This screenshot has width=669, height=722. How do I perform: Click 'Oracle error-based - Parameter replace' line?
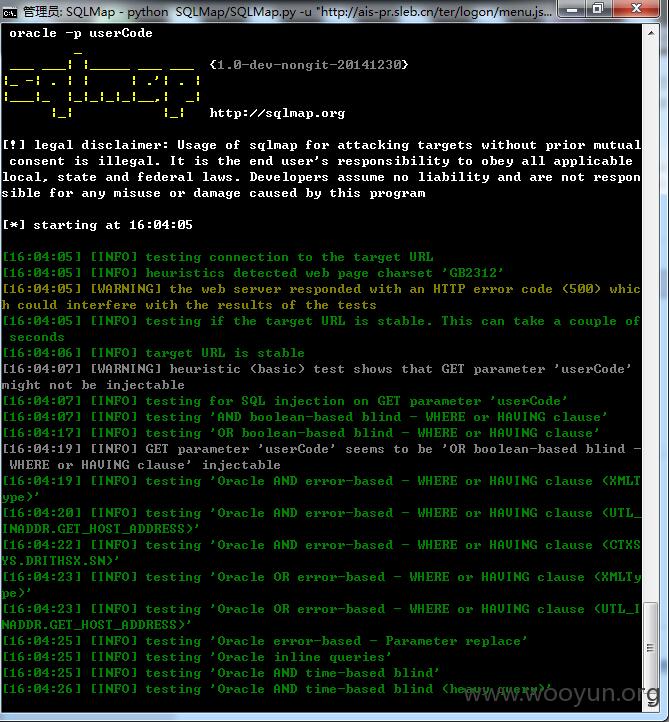coord(265,641)
